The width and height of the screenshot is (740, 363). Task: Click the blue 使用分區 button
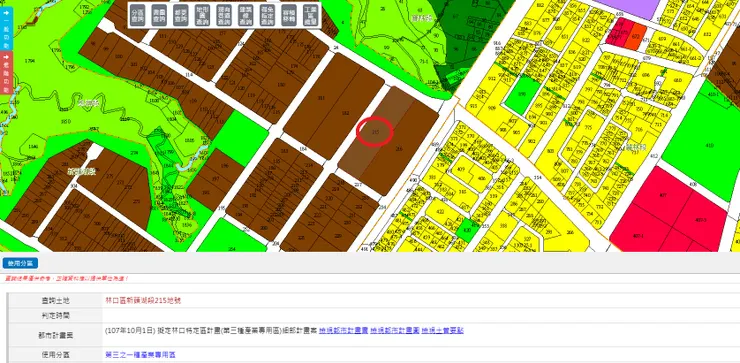[x=20, y=263]
